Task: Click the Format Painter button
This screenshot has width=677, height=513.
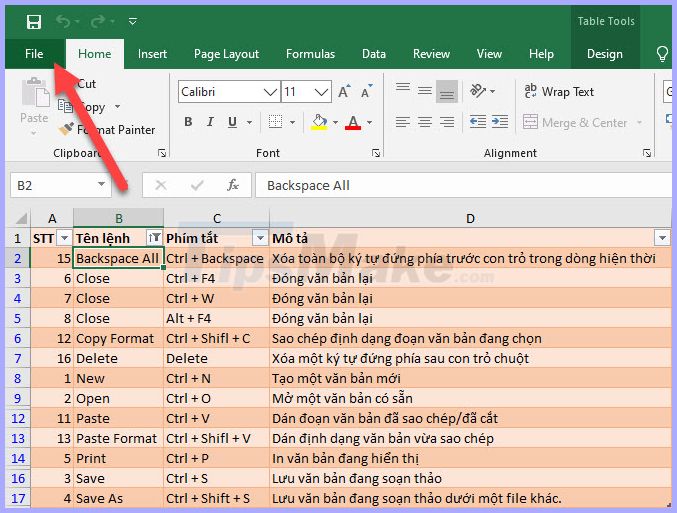Action: [x=107, y=129]
